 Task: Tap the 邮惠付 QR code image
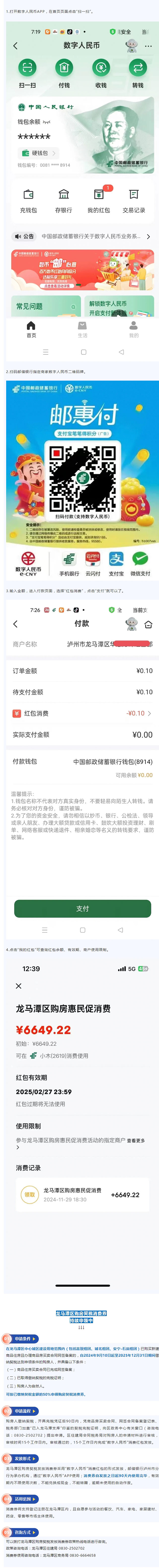[x=82, y=478]
